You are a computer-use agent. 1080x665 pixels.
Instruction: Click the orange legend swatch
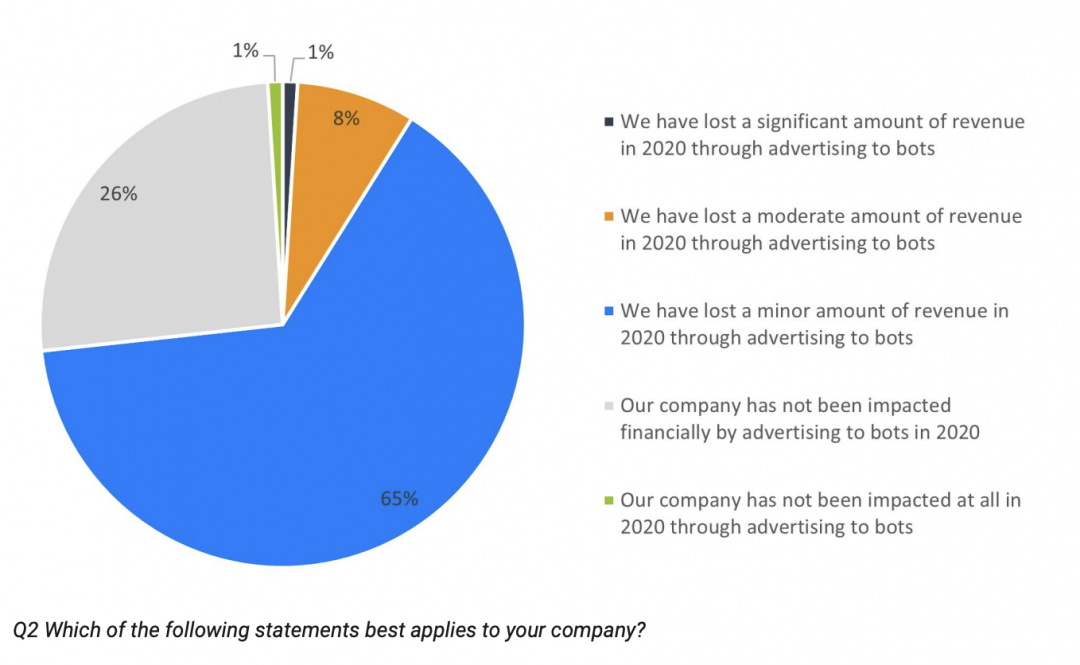coord(609,216)
